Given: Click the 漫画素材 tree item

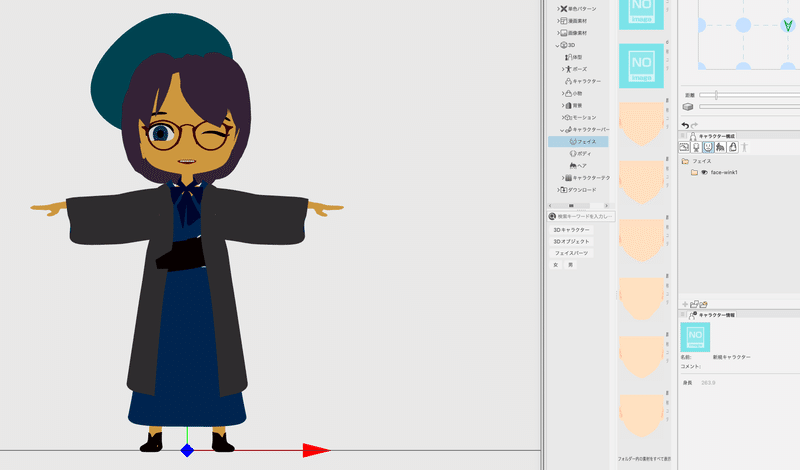Looking at the screenshot, I should click(x=573, y=21).
